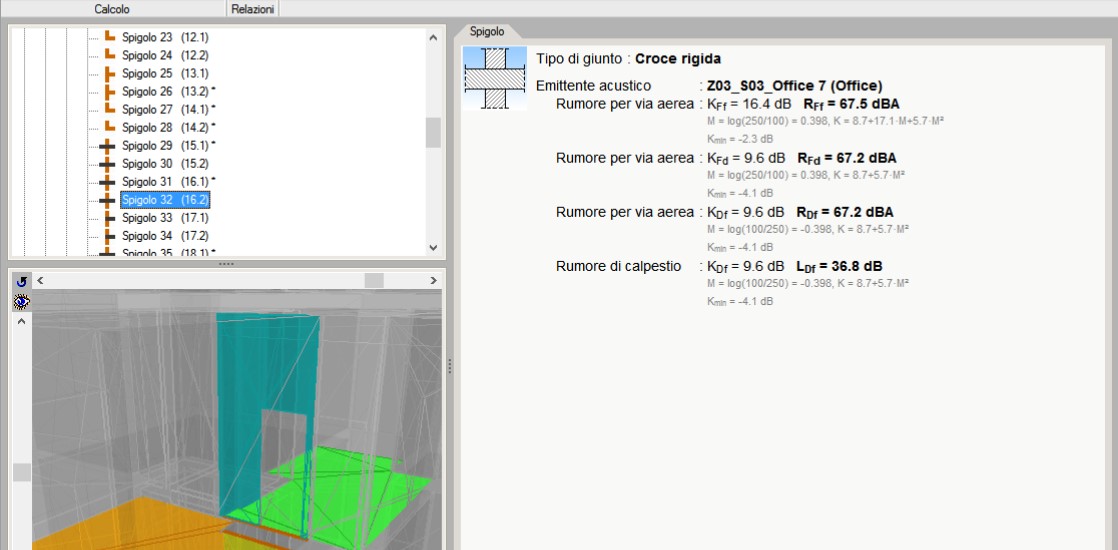1118x550 pixels.
Task: Open the Calcolo tab
Action: pos(112,9)
